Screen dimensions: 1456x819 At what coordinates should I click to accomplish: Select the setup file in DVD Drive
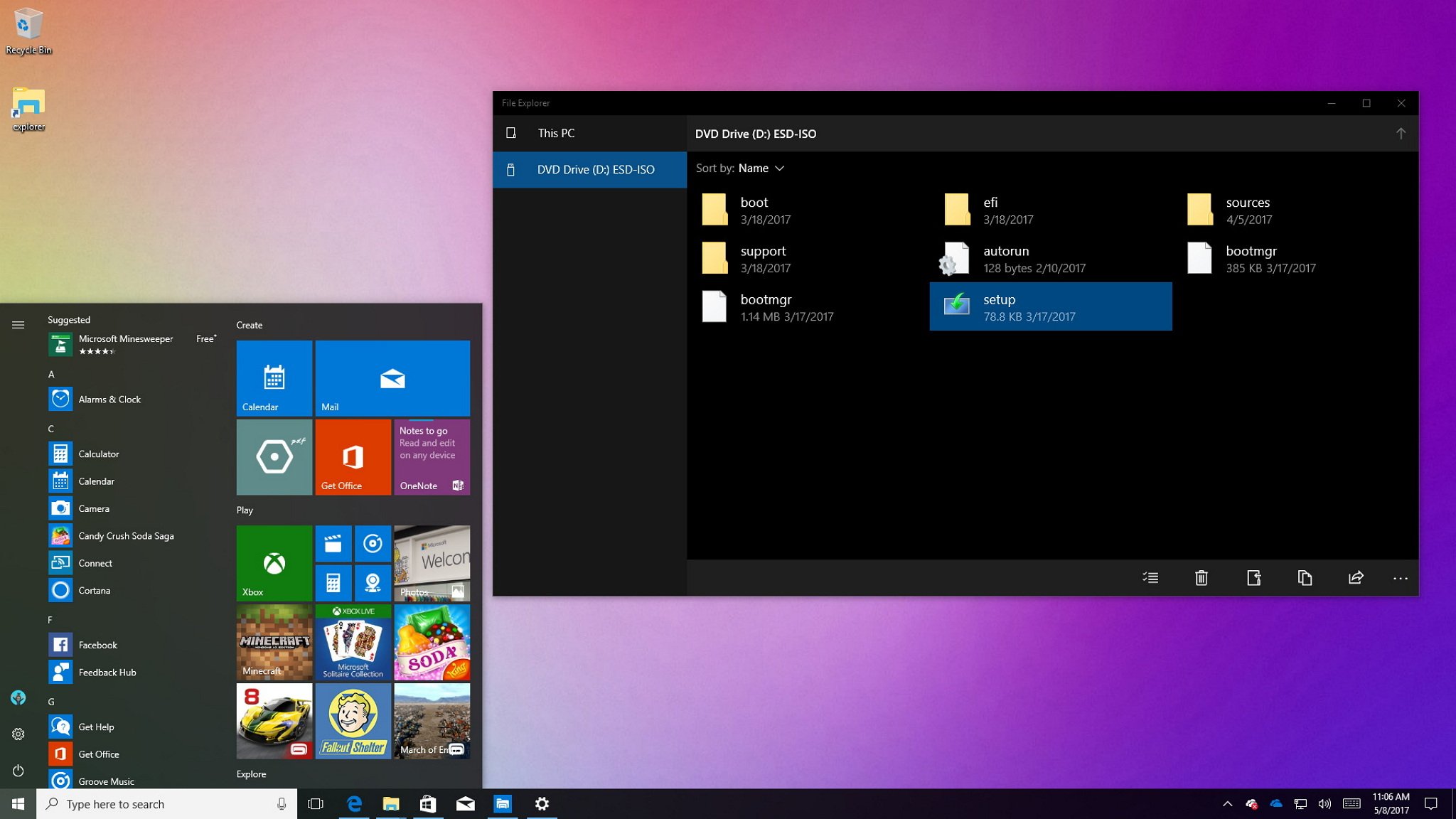point(1051,306)
